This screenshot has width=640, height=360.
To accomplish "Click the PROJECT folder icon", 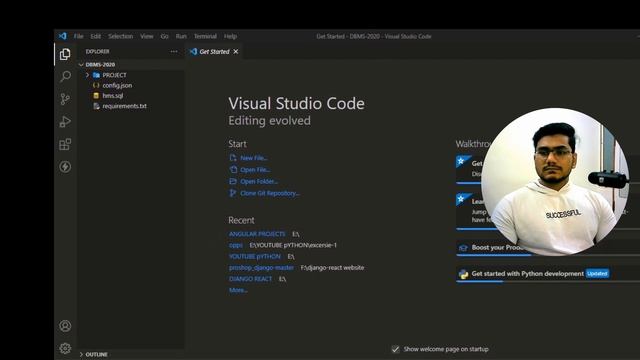I will click(96, 75).
